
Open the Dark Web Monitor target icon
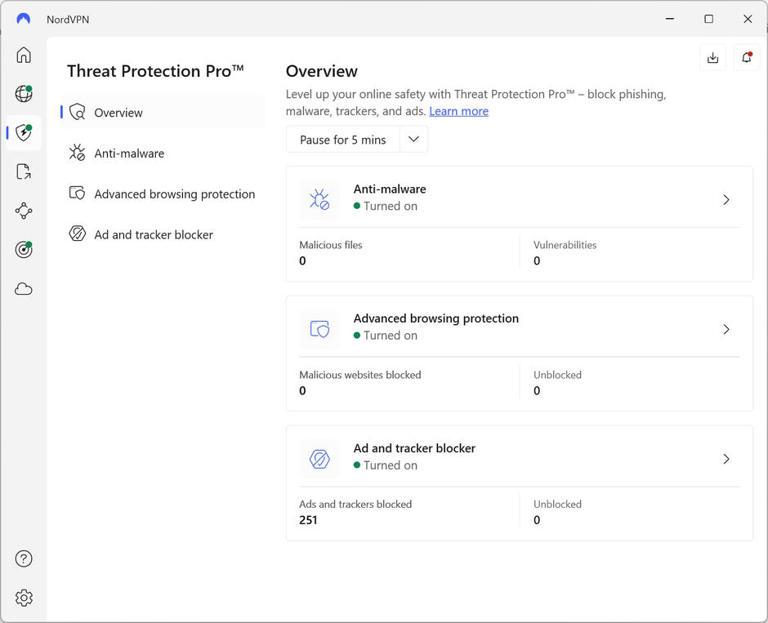24,250
